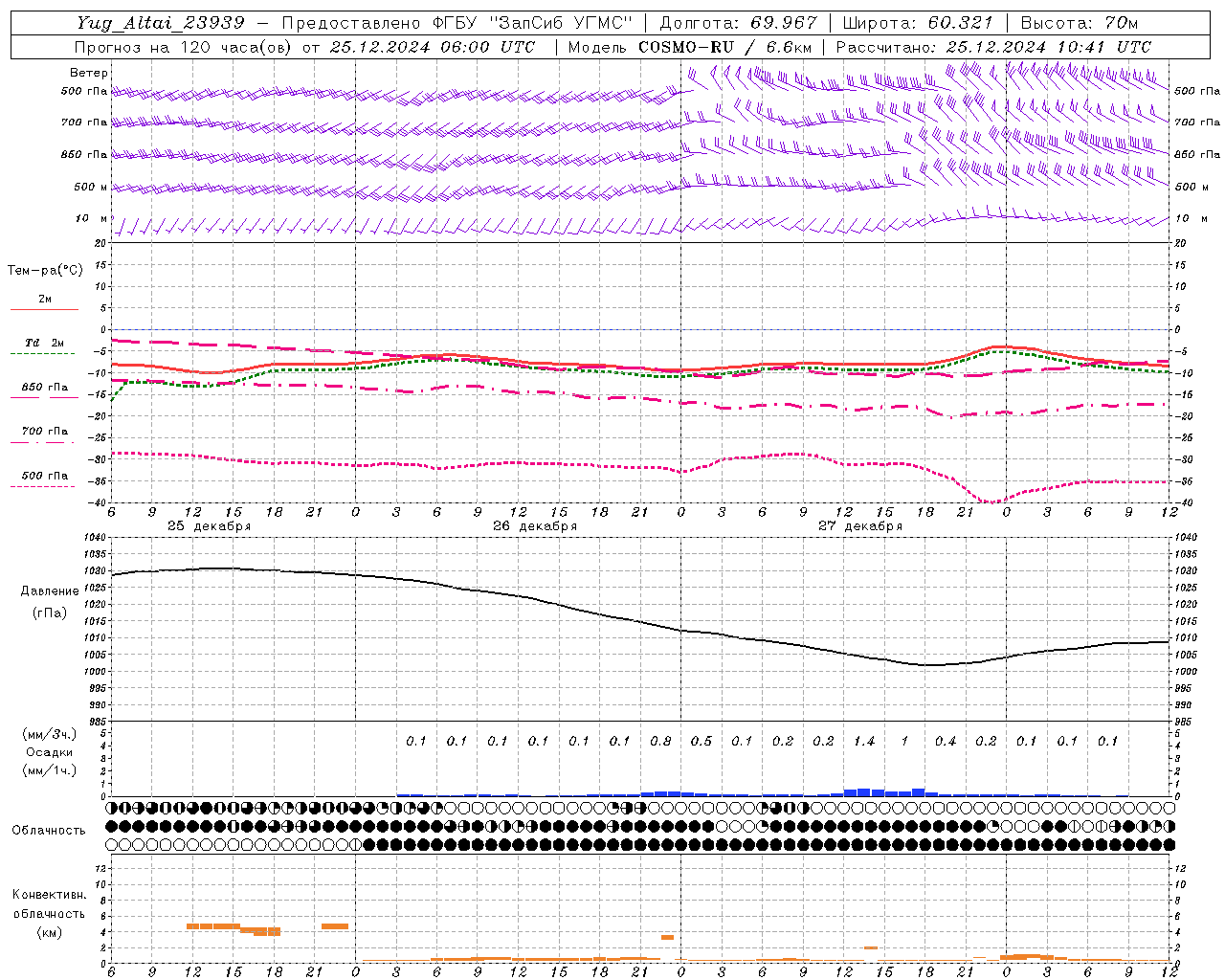1225x980 pixels.
Task: Click the Прогноз на 120 часа(ов) text
Action: (x=185, y=47)
